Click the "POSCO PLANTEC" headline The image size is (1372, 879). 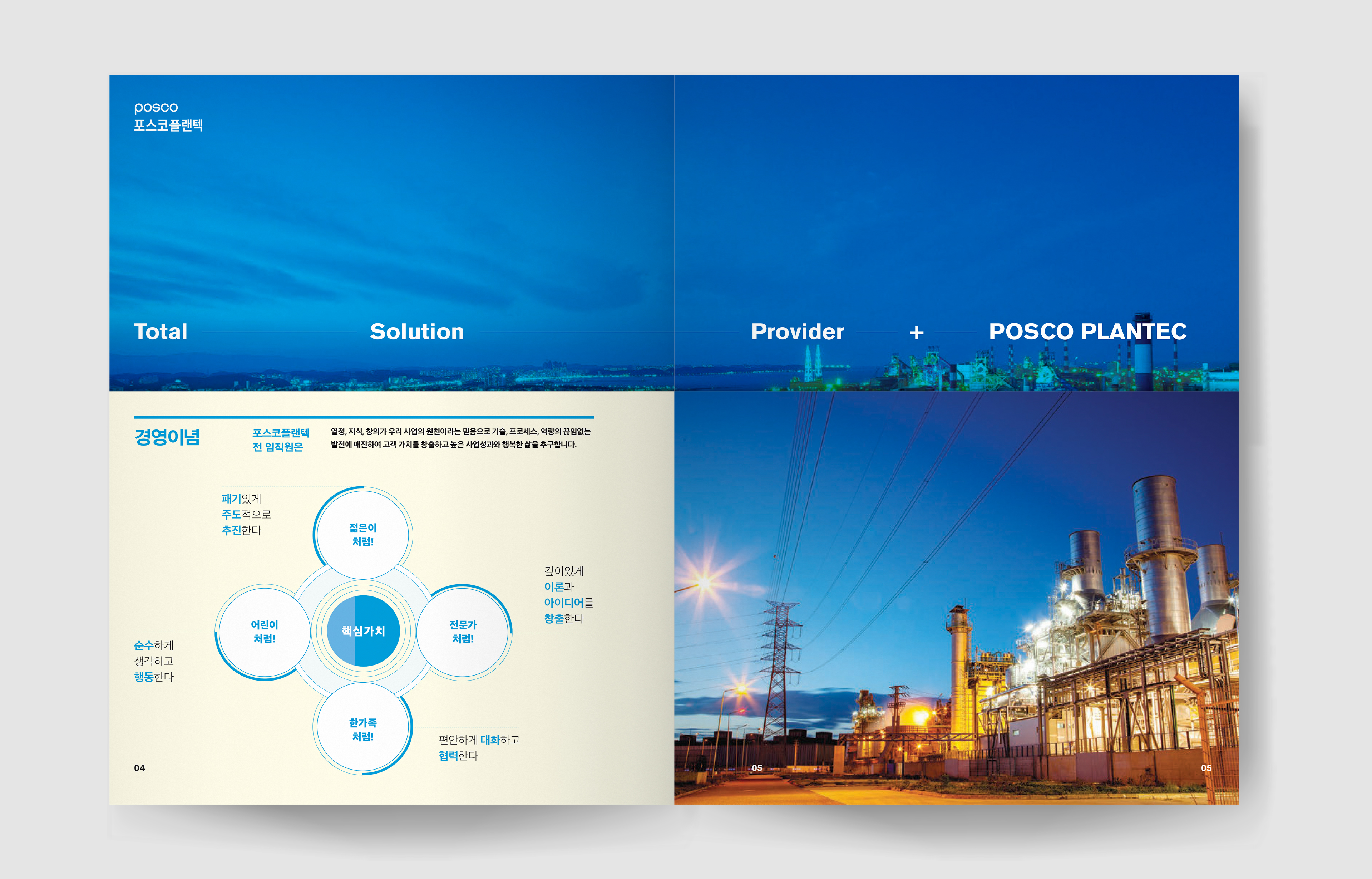[x=1087, y=332]
